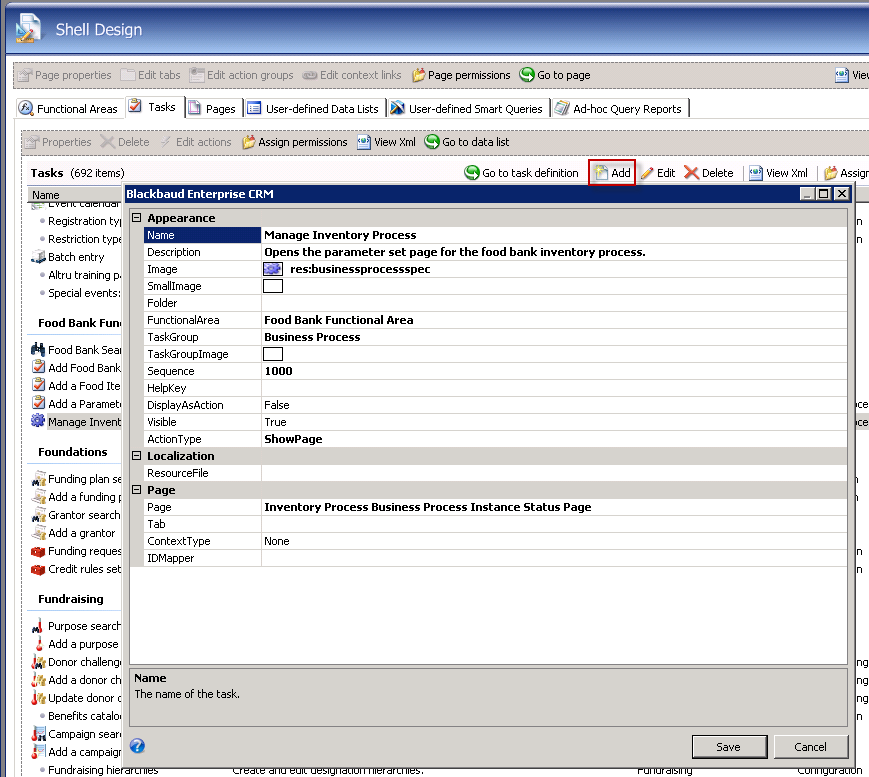
Task: Select the Add Food Bank task icon
Action: 38,367
